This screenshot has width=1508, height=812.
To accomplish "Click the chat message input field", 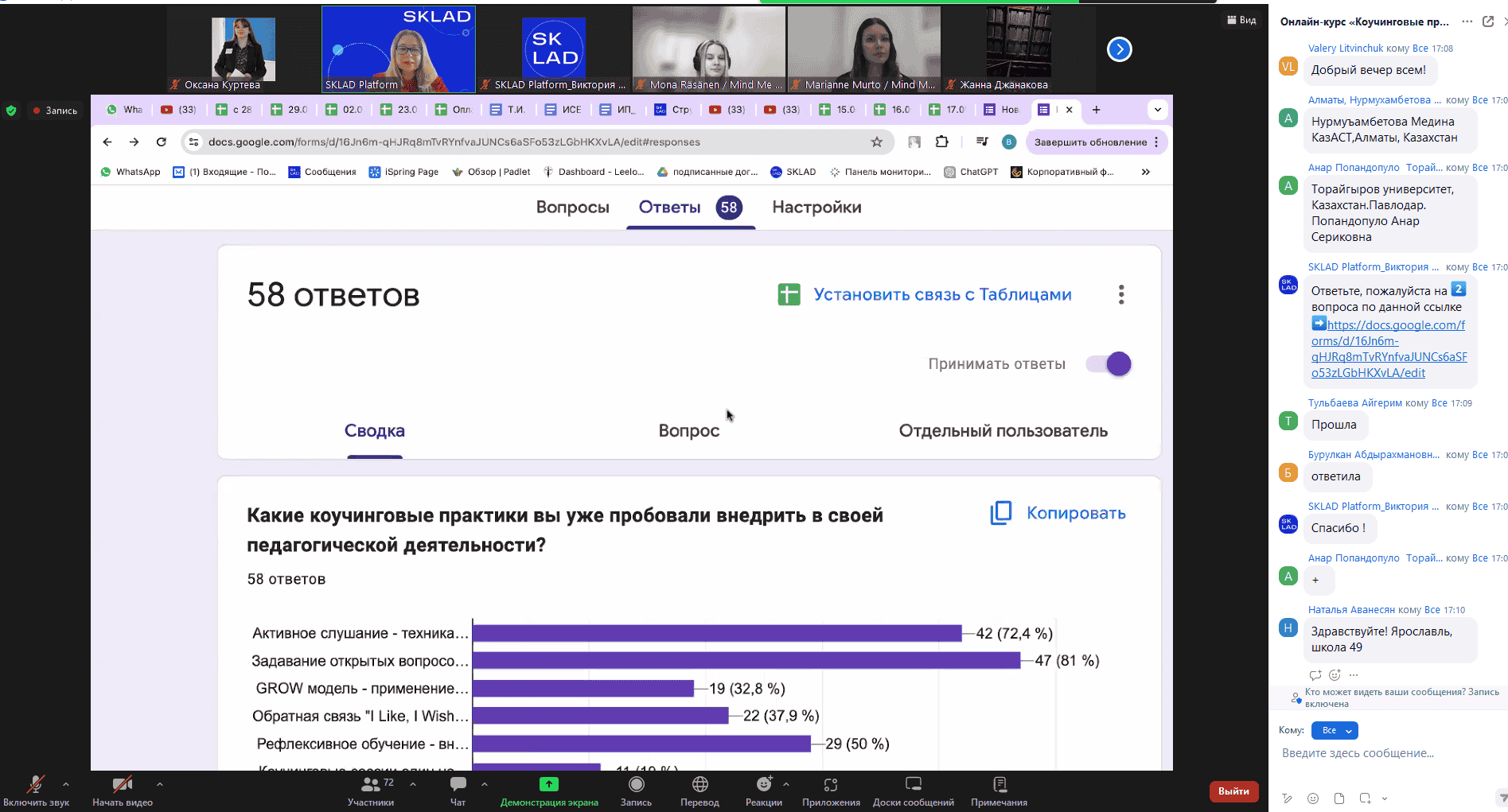I will tap(1385, 753).
